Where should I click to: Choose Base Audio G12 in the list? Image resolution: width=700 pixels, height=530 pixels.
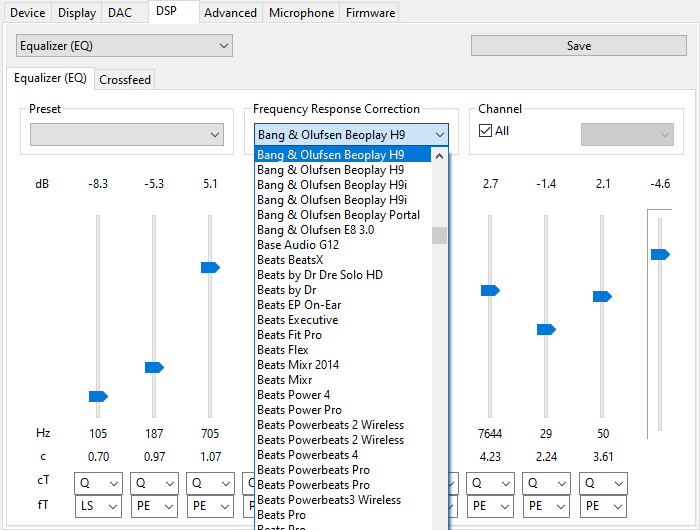[297, 245]
